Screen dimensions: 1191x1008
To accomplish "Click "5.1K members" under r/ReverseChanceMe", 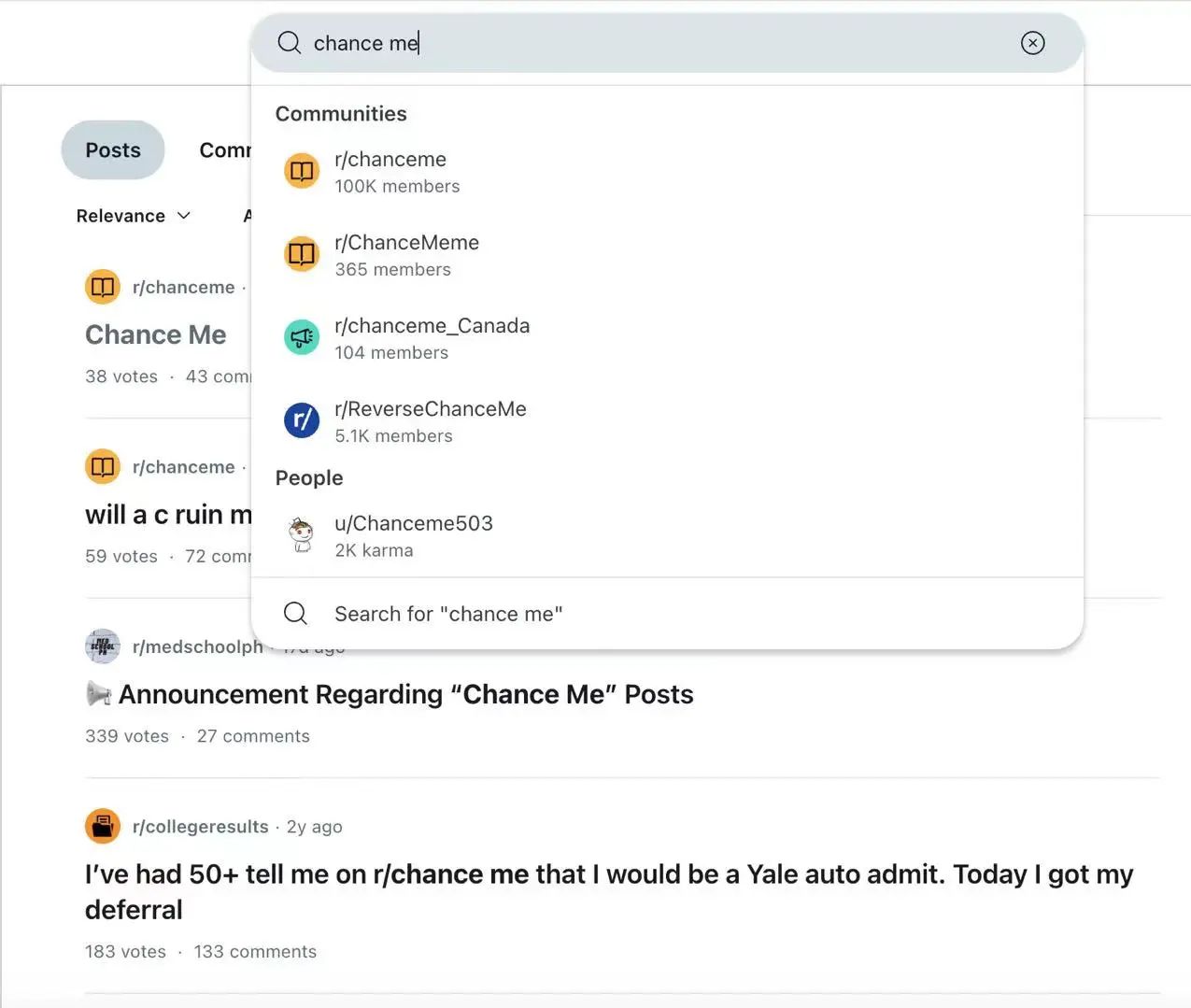I will [393, 435].
